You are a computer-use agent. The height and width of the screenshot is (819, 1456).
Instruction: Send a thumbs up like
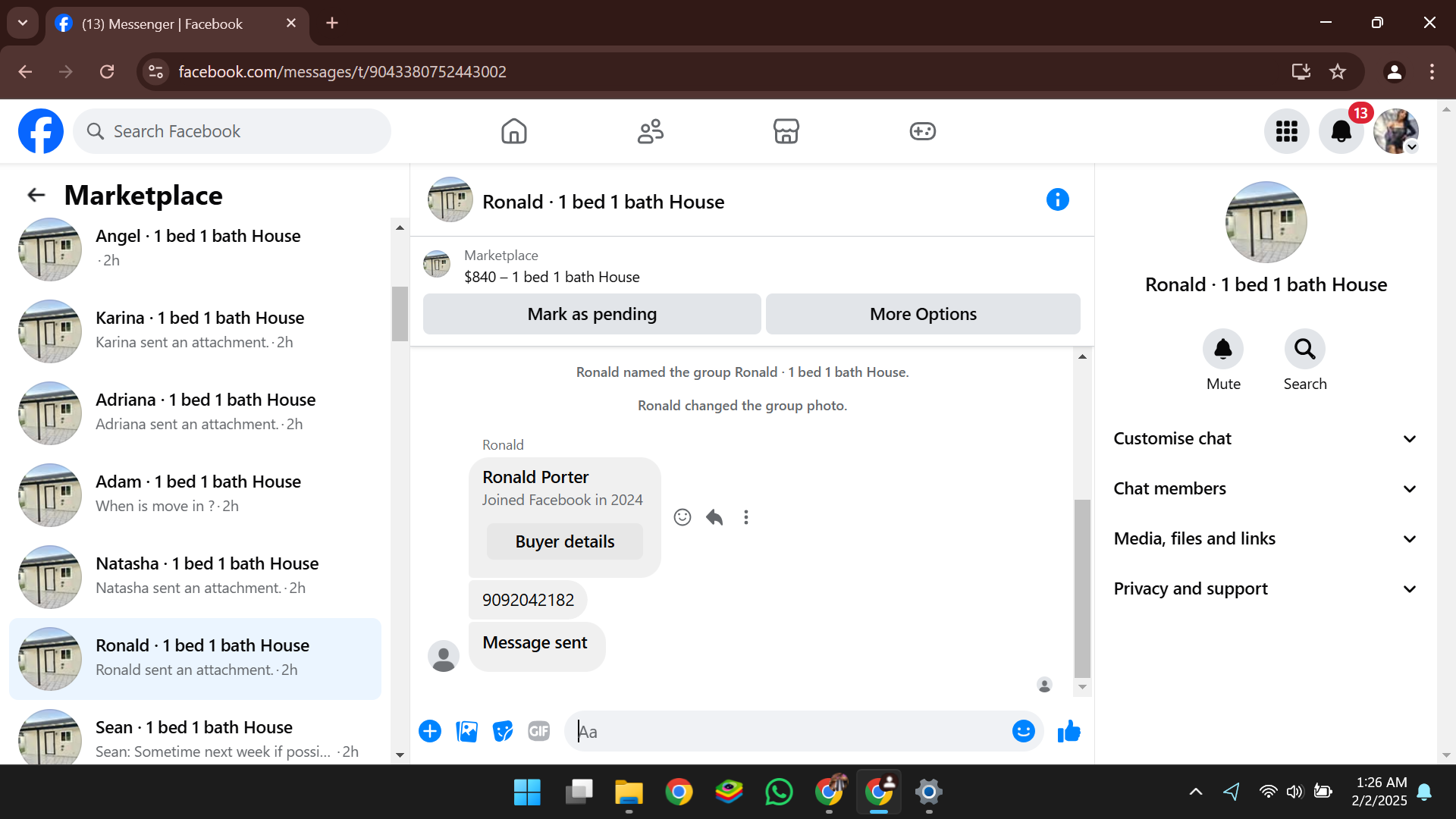[1068, 731]
